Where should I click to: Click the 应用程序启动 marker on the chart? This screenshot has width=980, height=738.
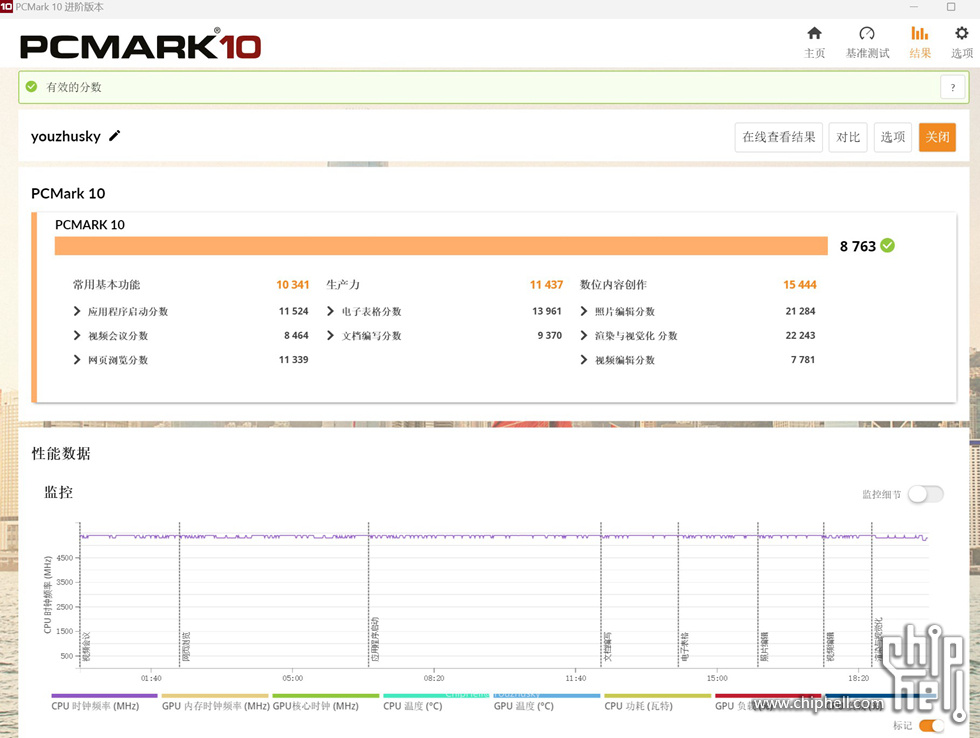375,639
